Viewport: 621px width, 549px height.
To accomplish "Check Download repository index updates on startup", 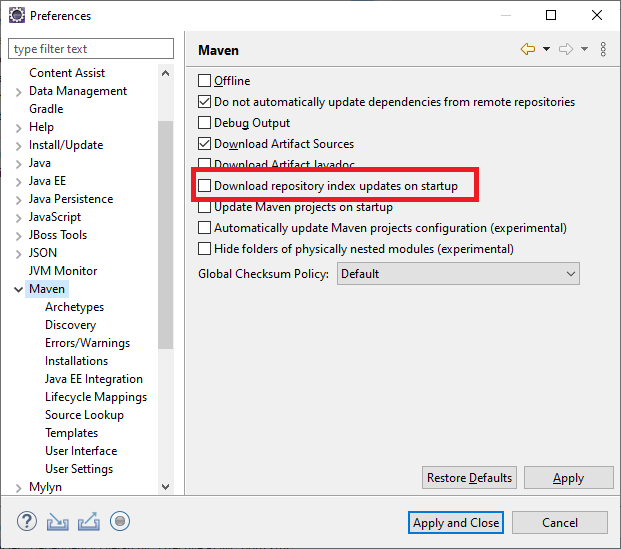I will (x=204, y=186).
